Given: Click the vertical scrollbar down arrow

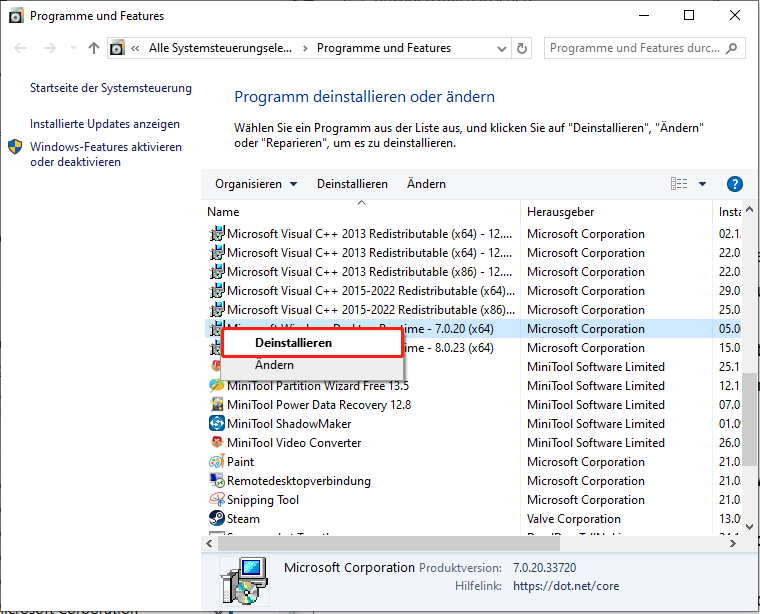Looking at the screenshot, I should [749, 526].
